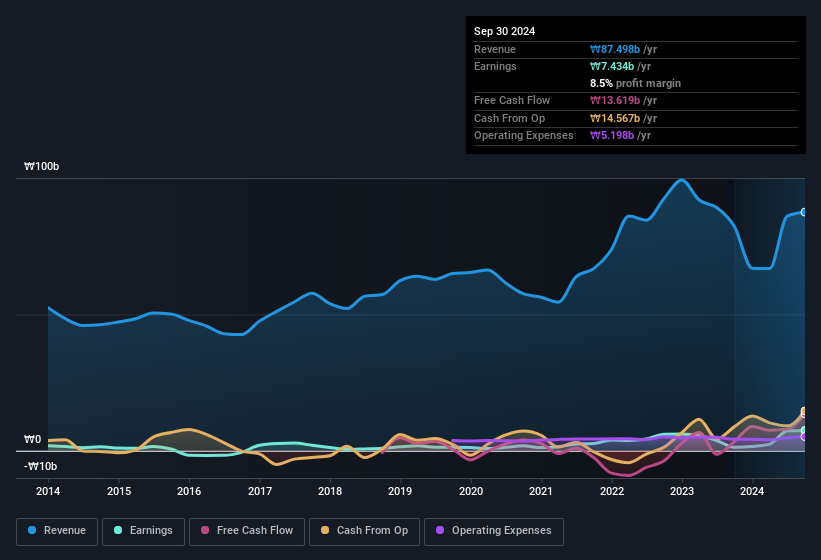Select the 2020 x-axis label
This screenshot has width=821, height=560.
[471, 491]
